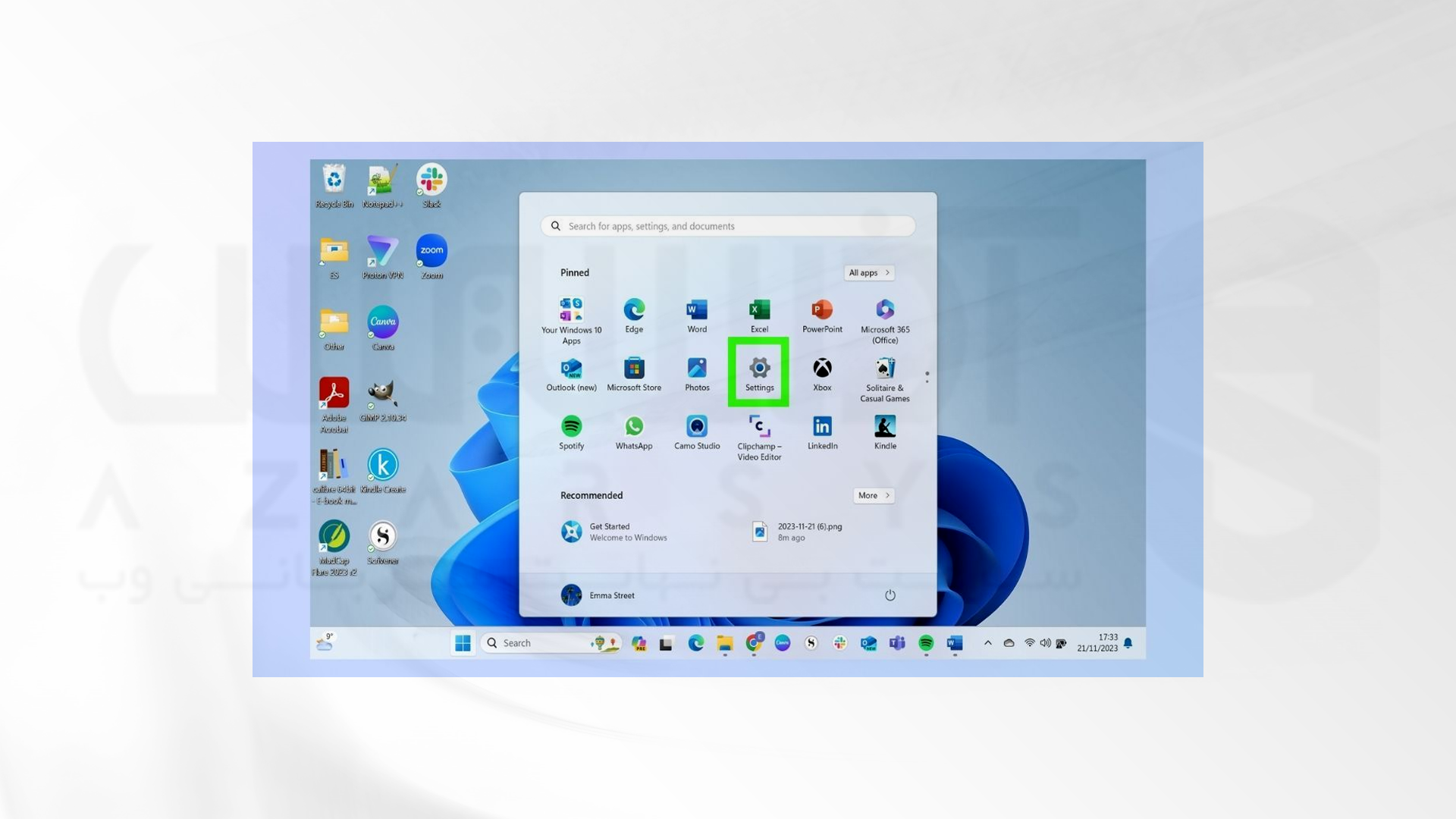Select the Other folder on desktop

[x=334, y=328]
